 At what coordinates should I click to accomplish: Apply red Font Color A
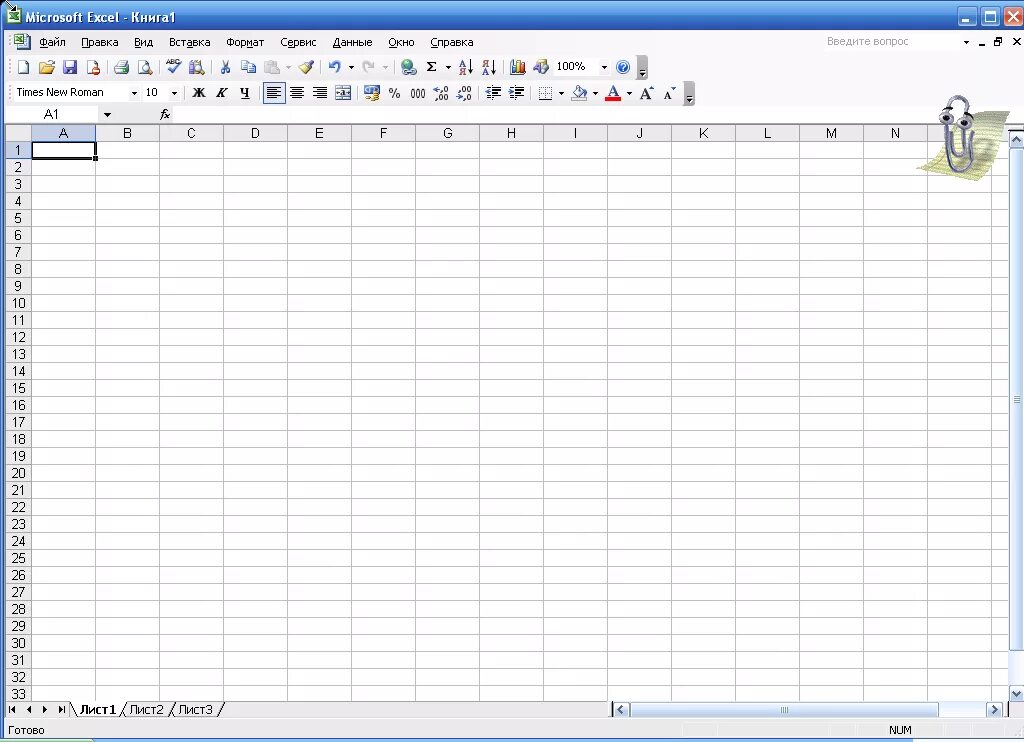pyautogui.click(x=613, y=93)
